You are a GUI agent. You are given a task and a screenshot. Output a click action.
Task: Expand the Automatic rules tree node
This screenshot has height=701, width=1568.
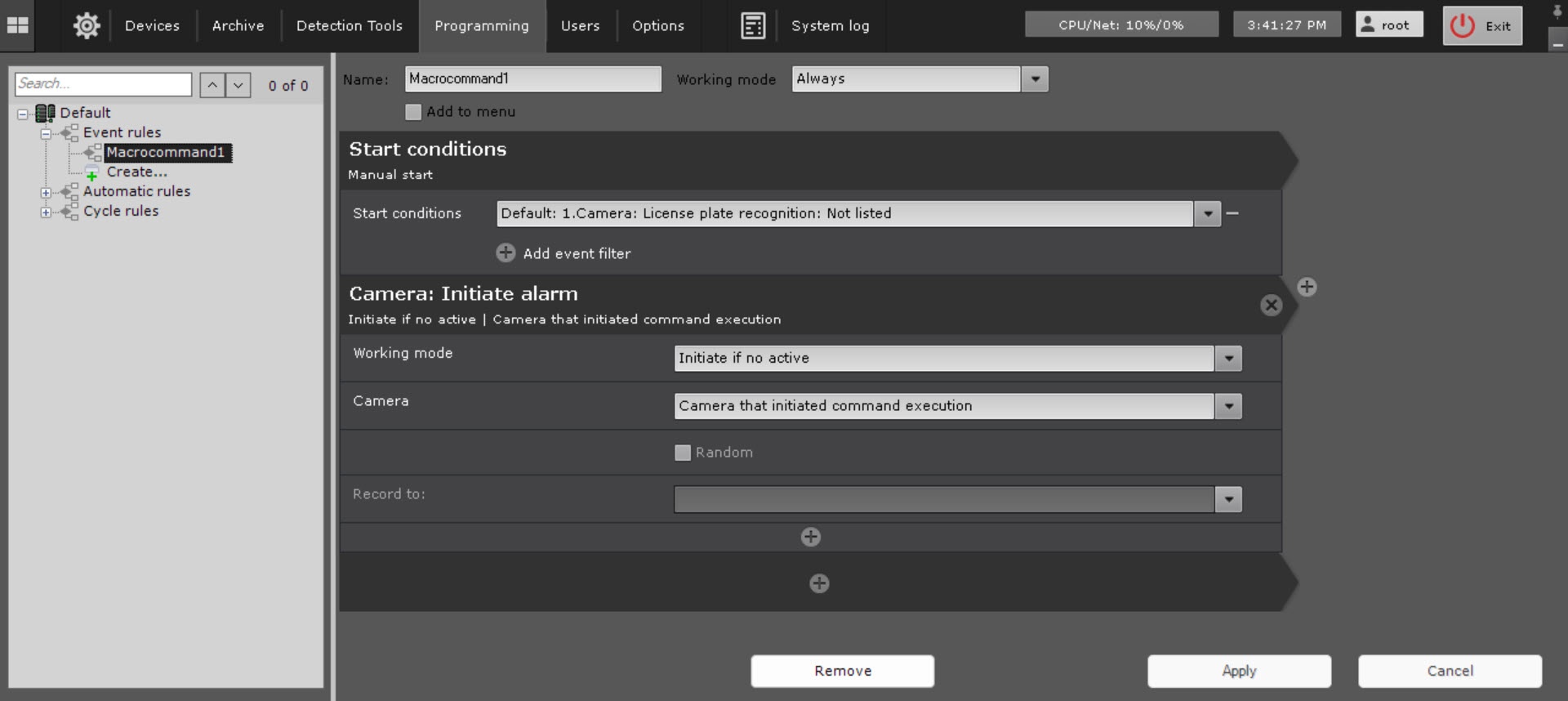point(46,193)
